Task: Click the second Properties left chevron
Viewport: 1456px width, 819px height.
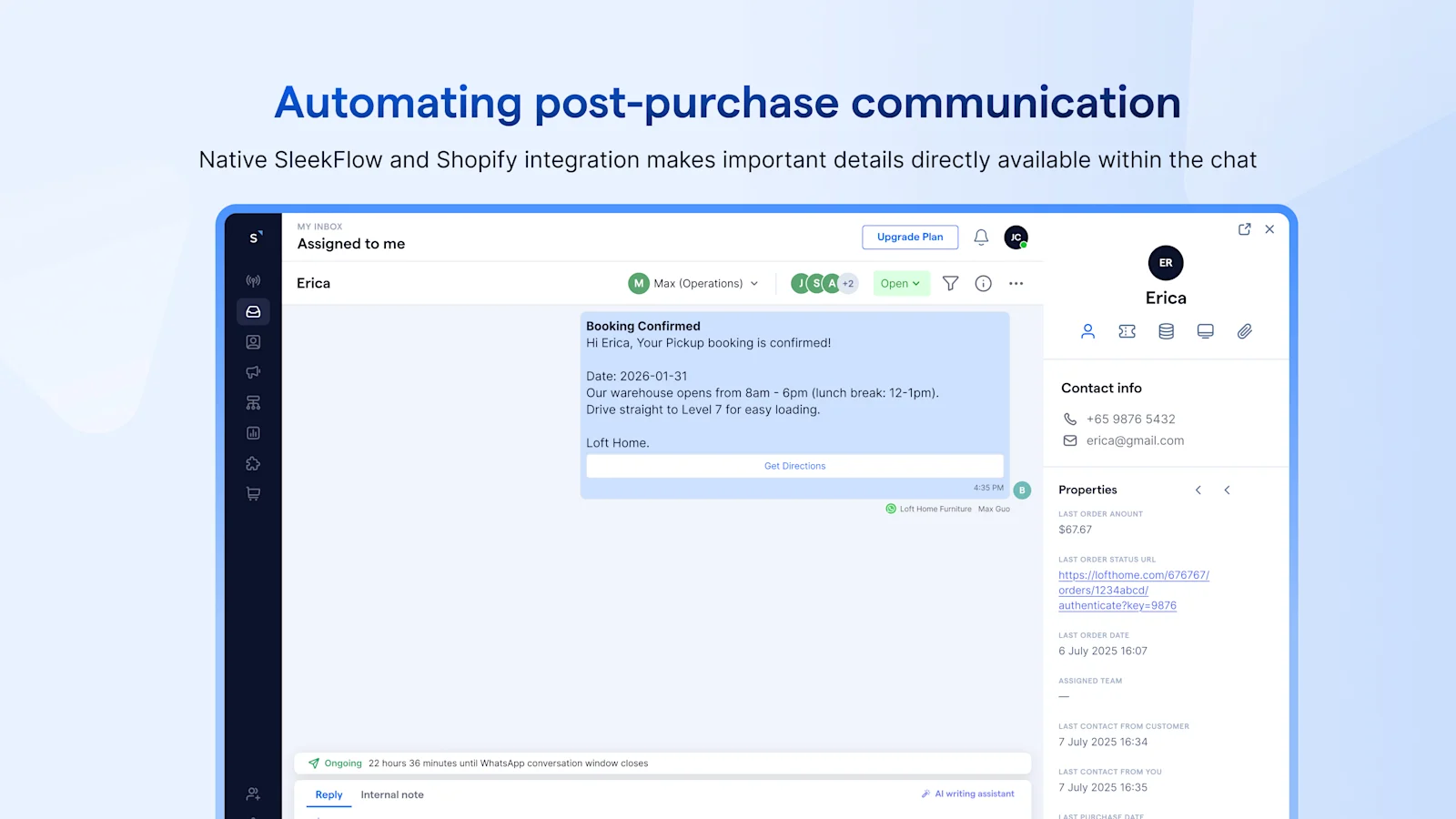Action: point(1227,490)
